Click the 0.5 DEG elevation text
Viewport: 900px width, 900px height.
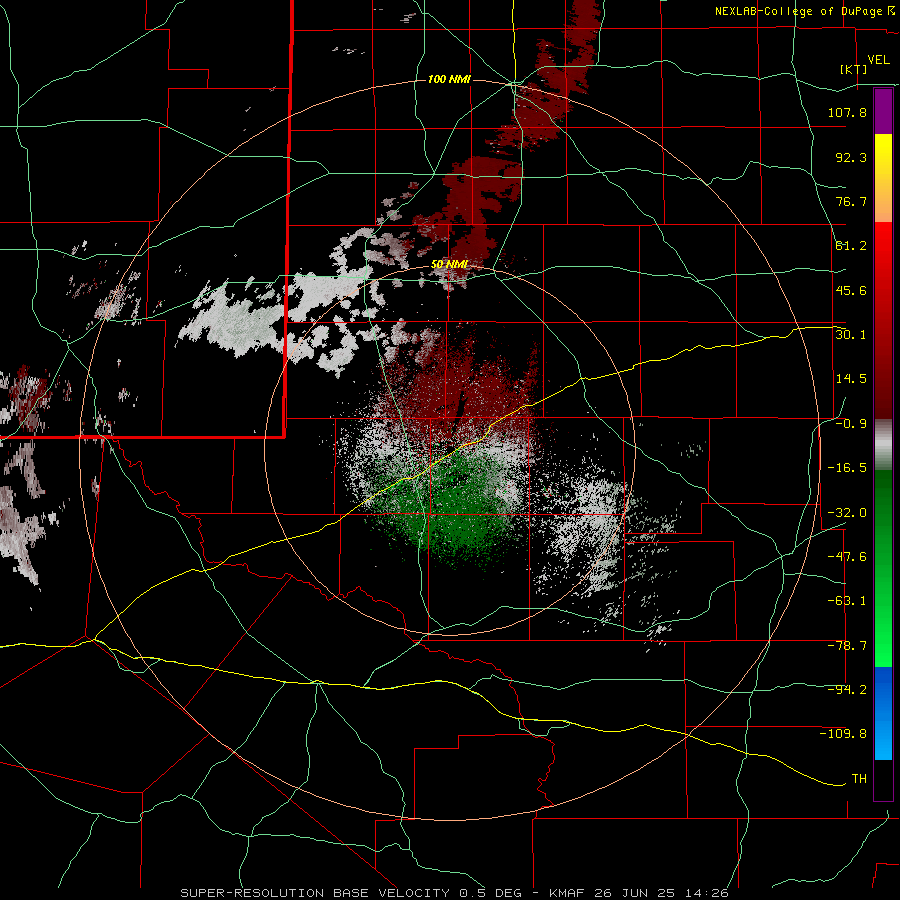coord(491,893)
